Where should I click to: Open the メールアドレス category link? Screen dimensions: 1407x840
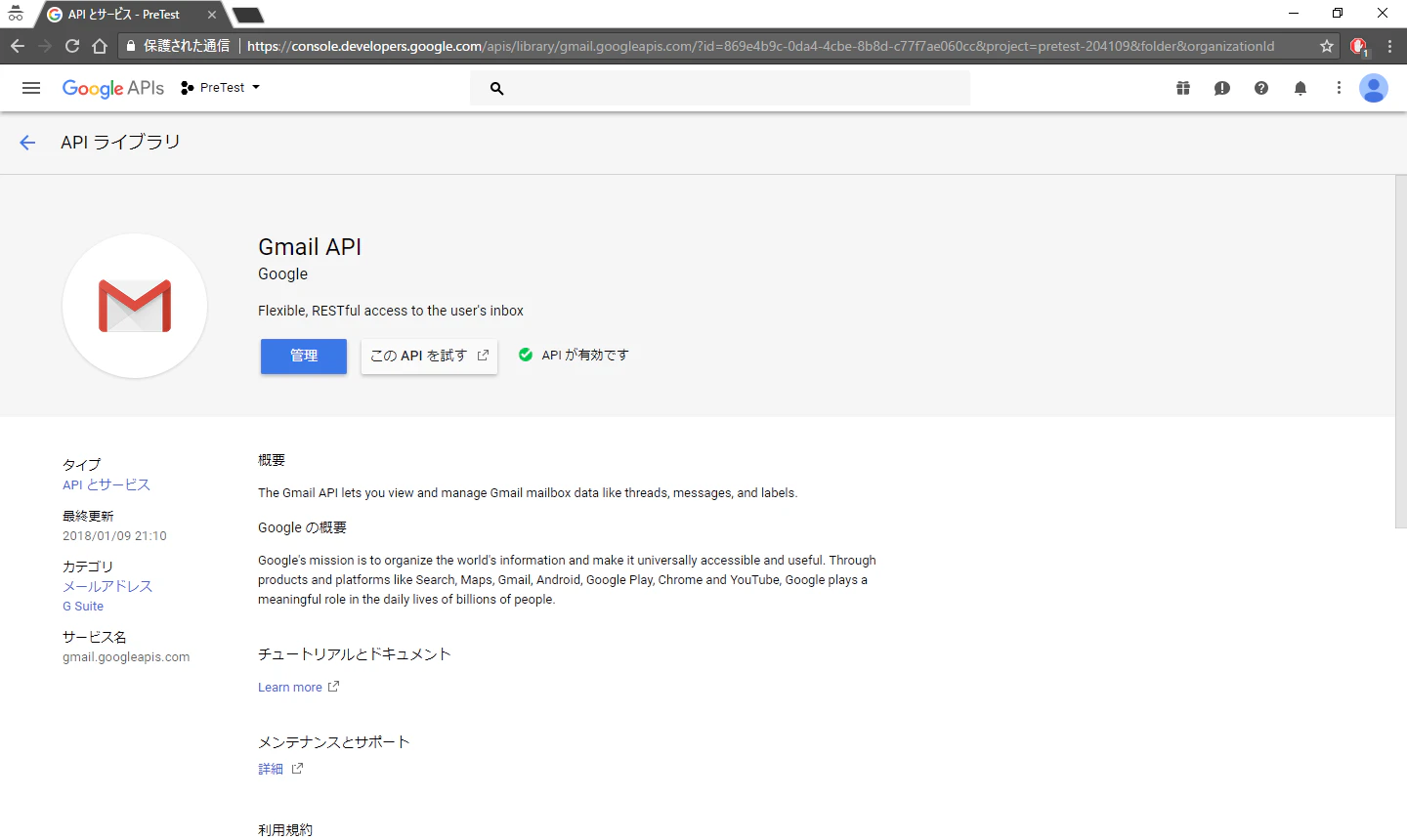(x=107, y=586)
